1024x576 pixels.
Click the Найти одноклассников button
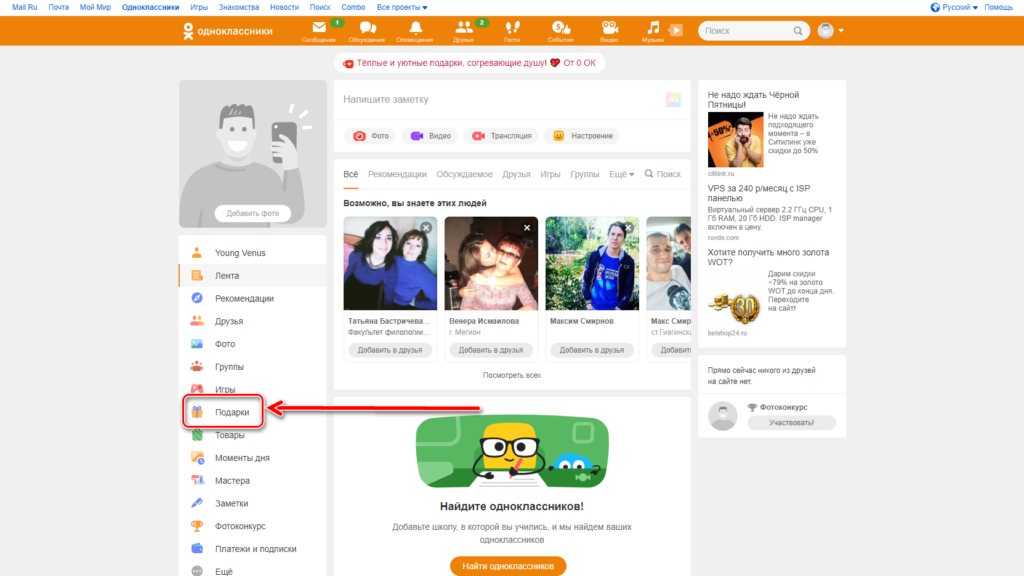point(508,566)
